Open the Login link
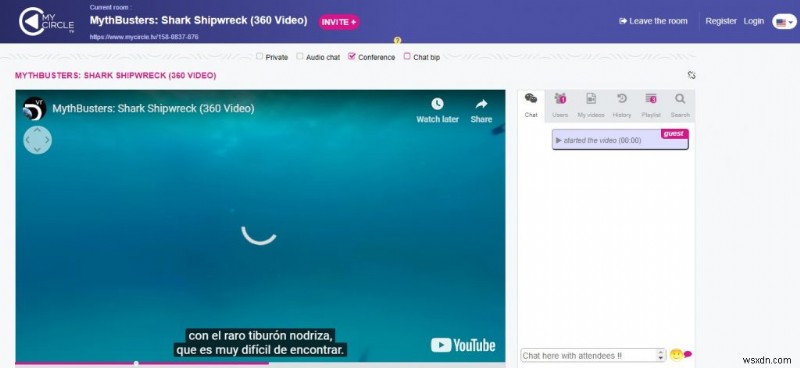Screen dimensions: 800x368 coord(754,21)
